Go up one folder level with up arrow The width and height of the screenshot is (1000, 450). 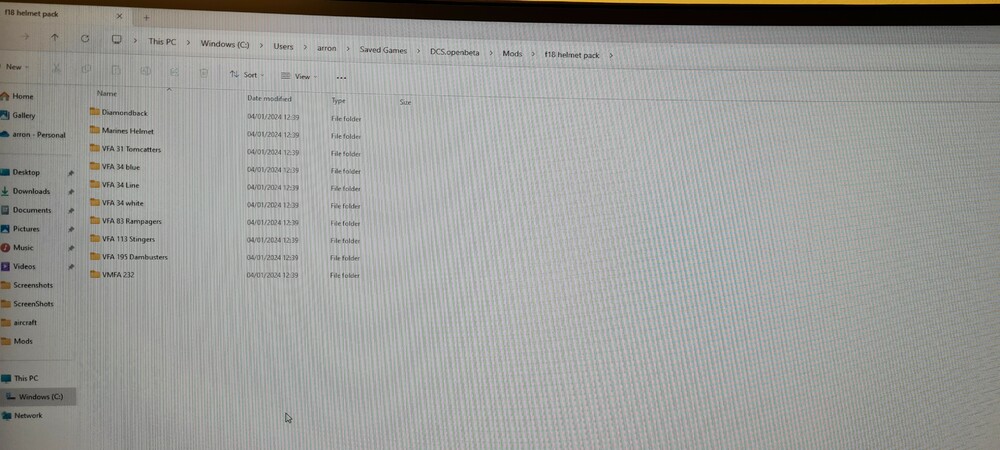(x=54, y=38)
